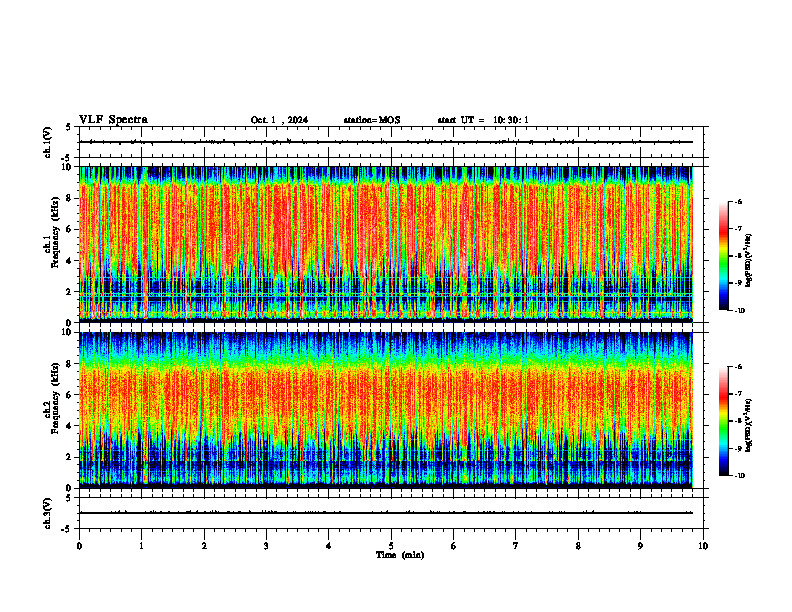Click the ch.2 color bar log(PSD) label
Image resolution: width=792 pixels, height=612 pixels.
(749, 425)
